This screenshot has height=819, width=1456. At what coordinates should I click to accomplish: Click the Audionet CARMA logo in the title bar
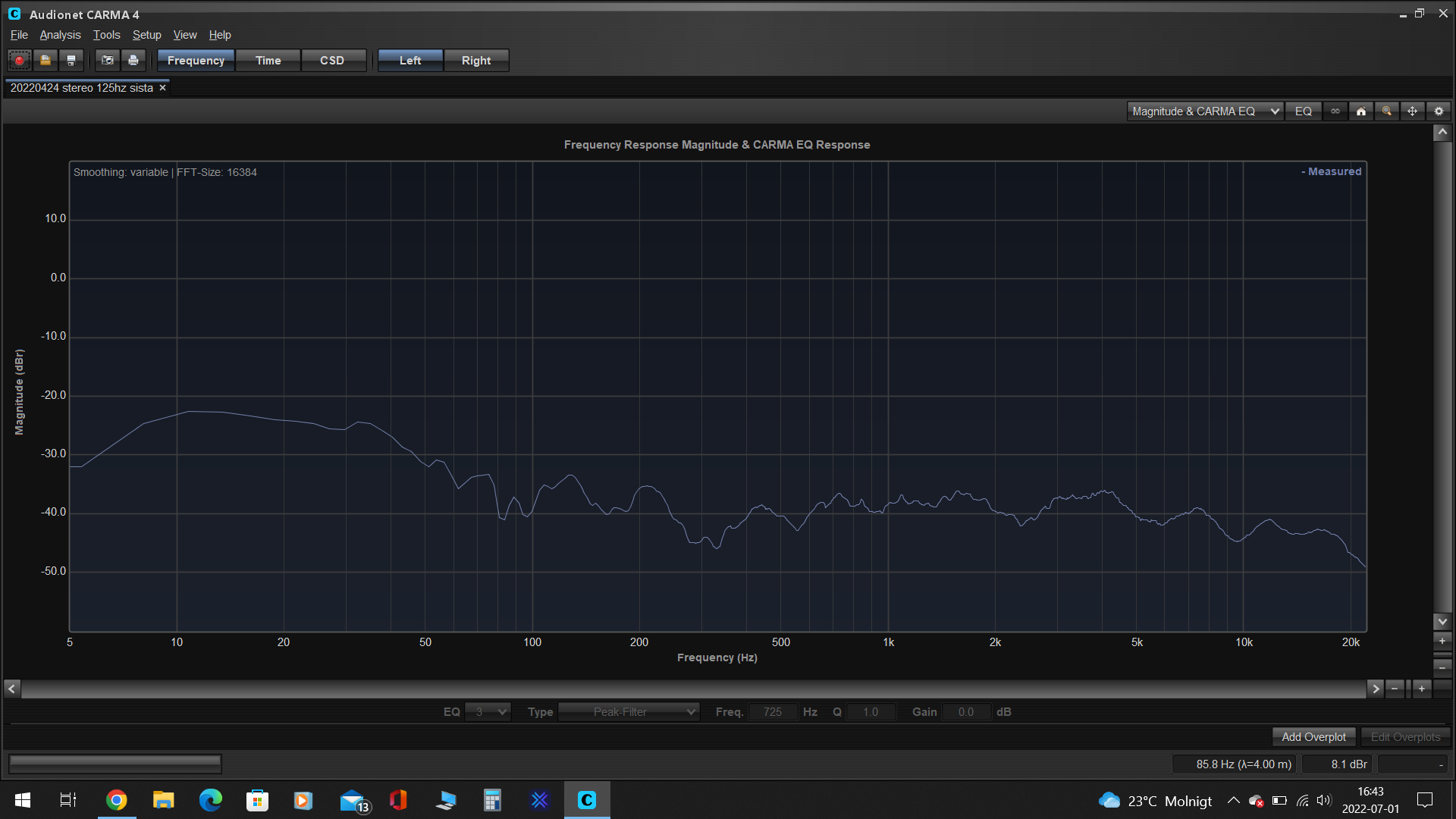coord(14,14)
